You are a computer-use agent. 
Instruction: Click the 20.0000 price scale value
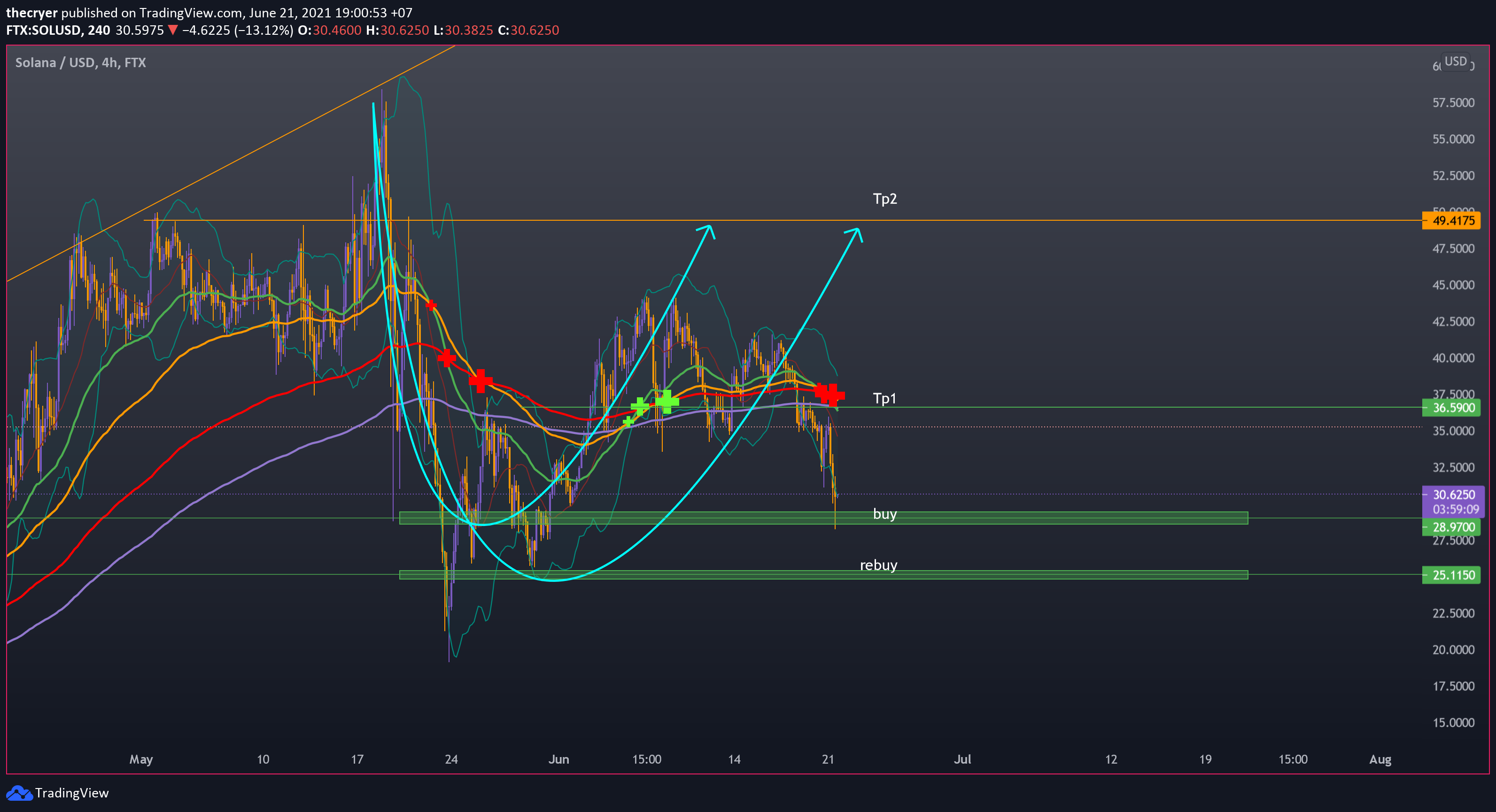click(1453, 650)
